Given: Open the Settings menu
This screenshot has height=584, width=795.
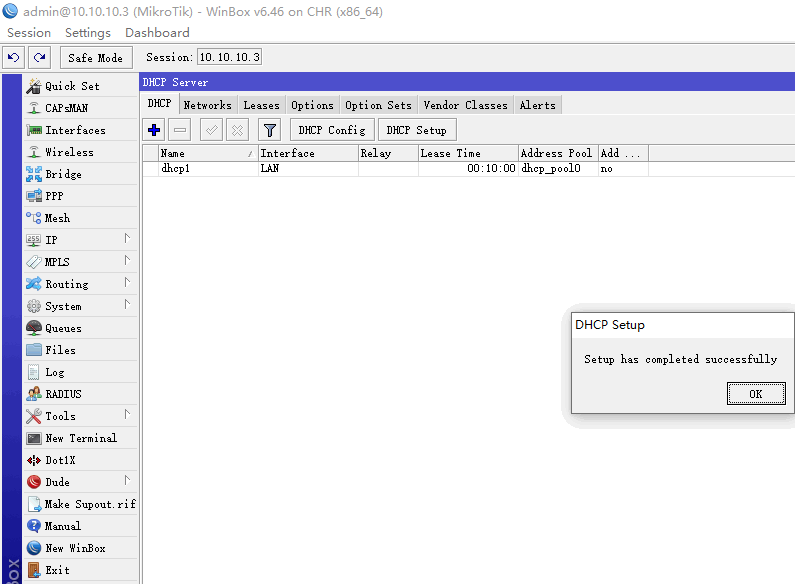Looking at the screenshot, I should (x=88, y=32).
